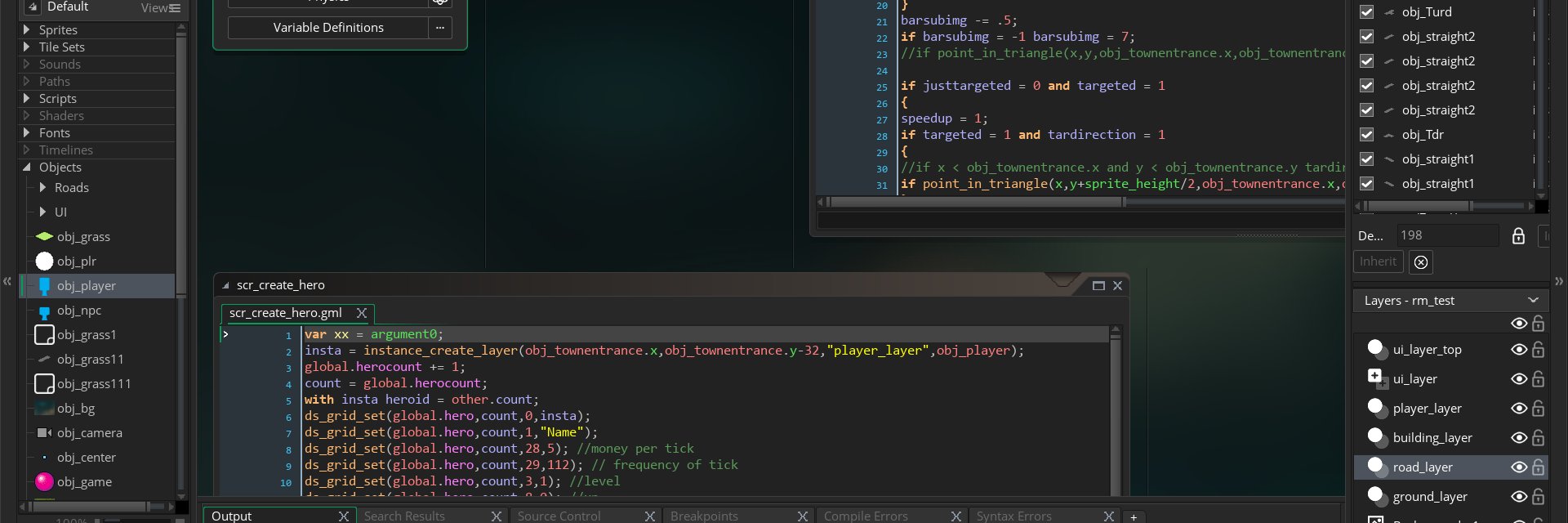Click the lock icon on ui_layer
This screenshot has height=523, width=1568.
click(1538, 378)
